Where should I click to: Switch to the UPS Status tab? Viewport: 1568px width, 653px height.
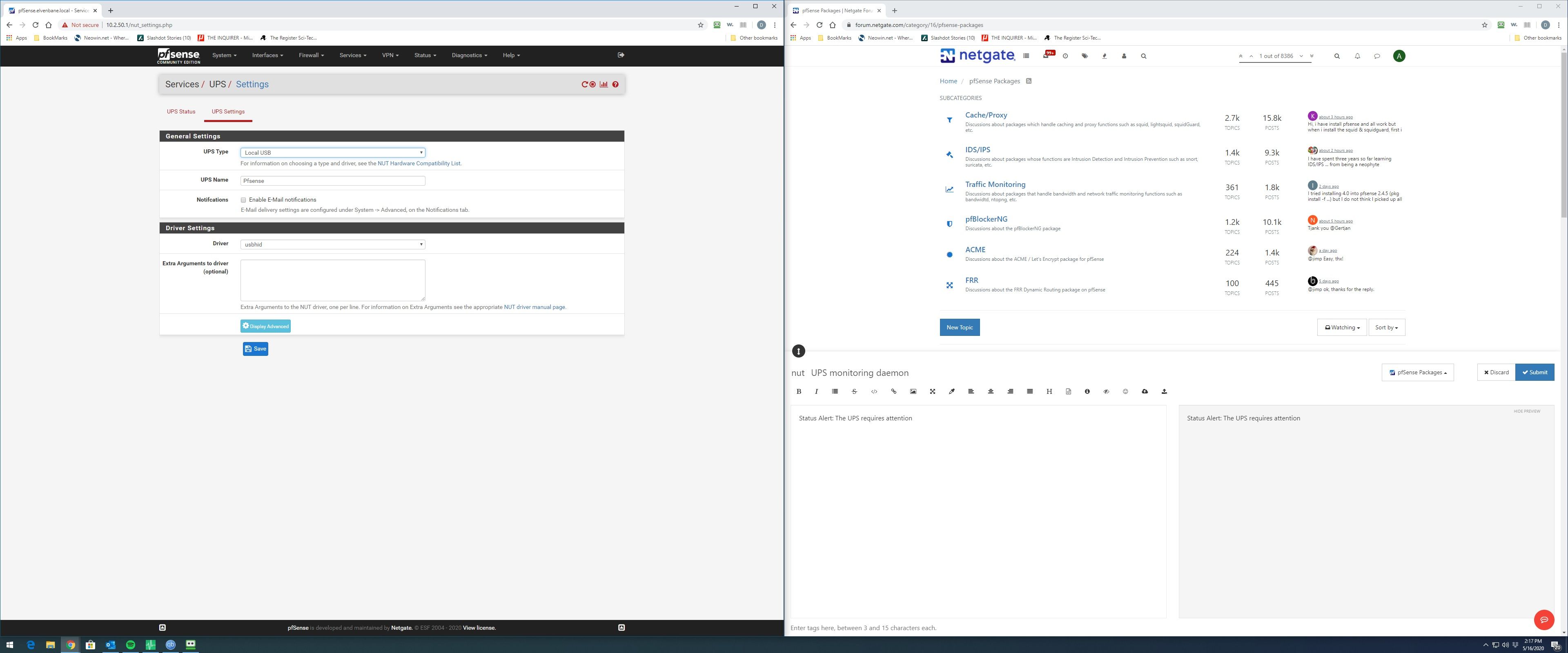181,111
